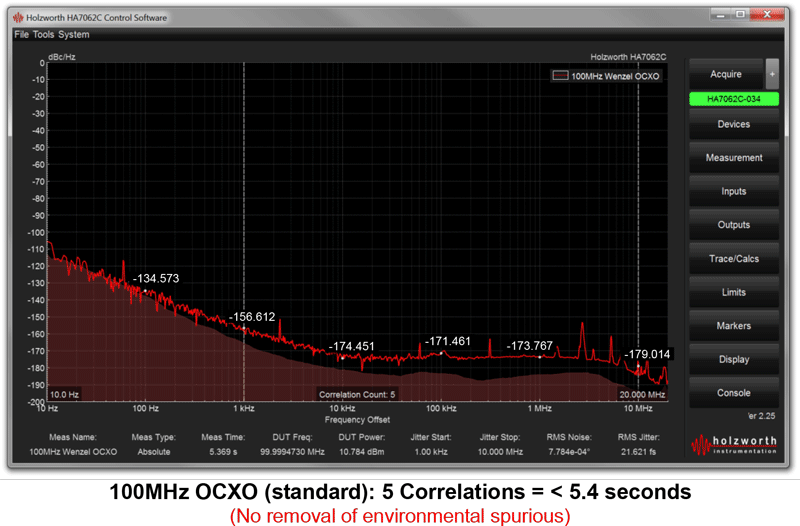
Task: Click the DUT Power value 10.784 dBm
Action: click(362, 452)
